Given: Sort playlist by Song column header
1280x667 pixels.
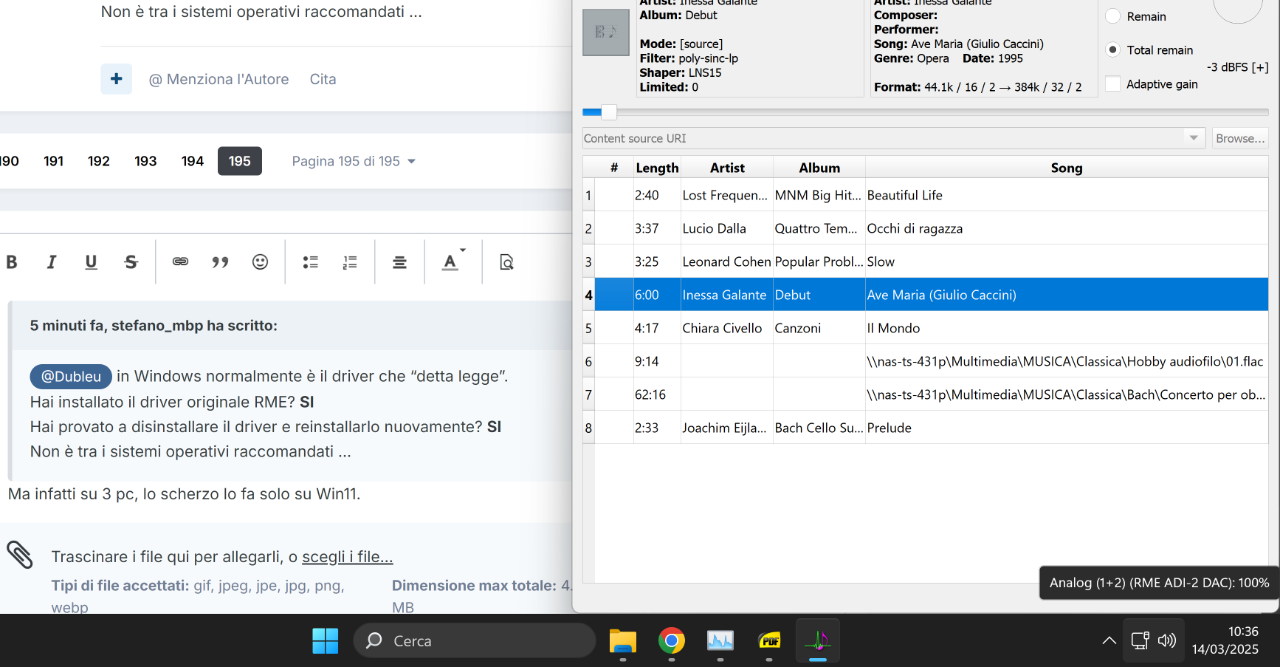Looking at the screenshot, I should [x=1067, y=168].
